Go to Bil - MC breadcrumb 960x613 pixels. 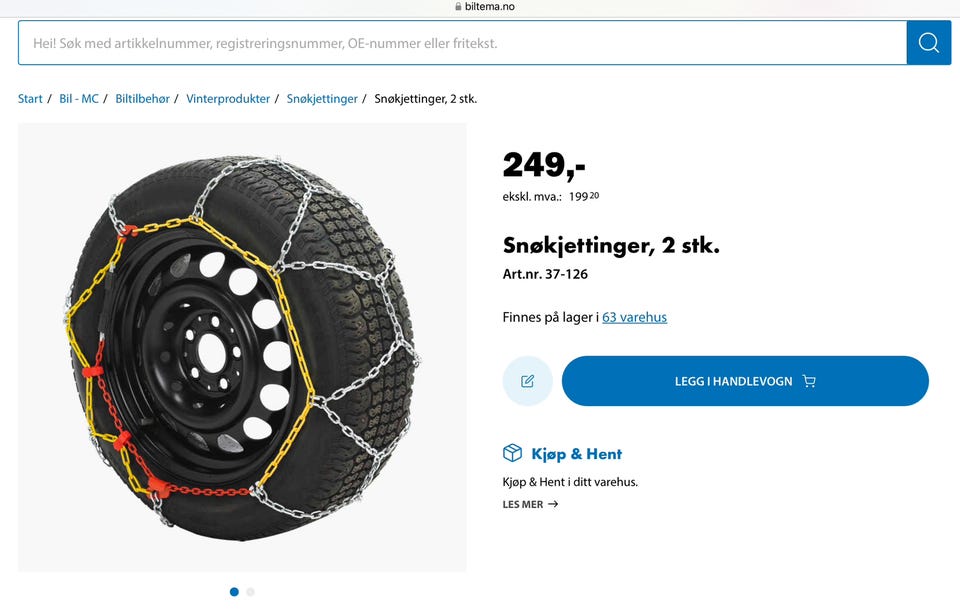79,99
